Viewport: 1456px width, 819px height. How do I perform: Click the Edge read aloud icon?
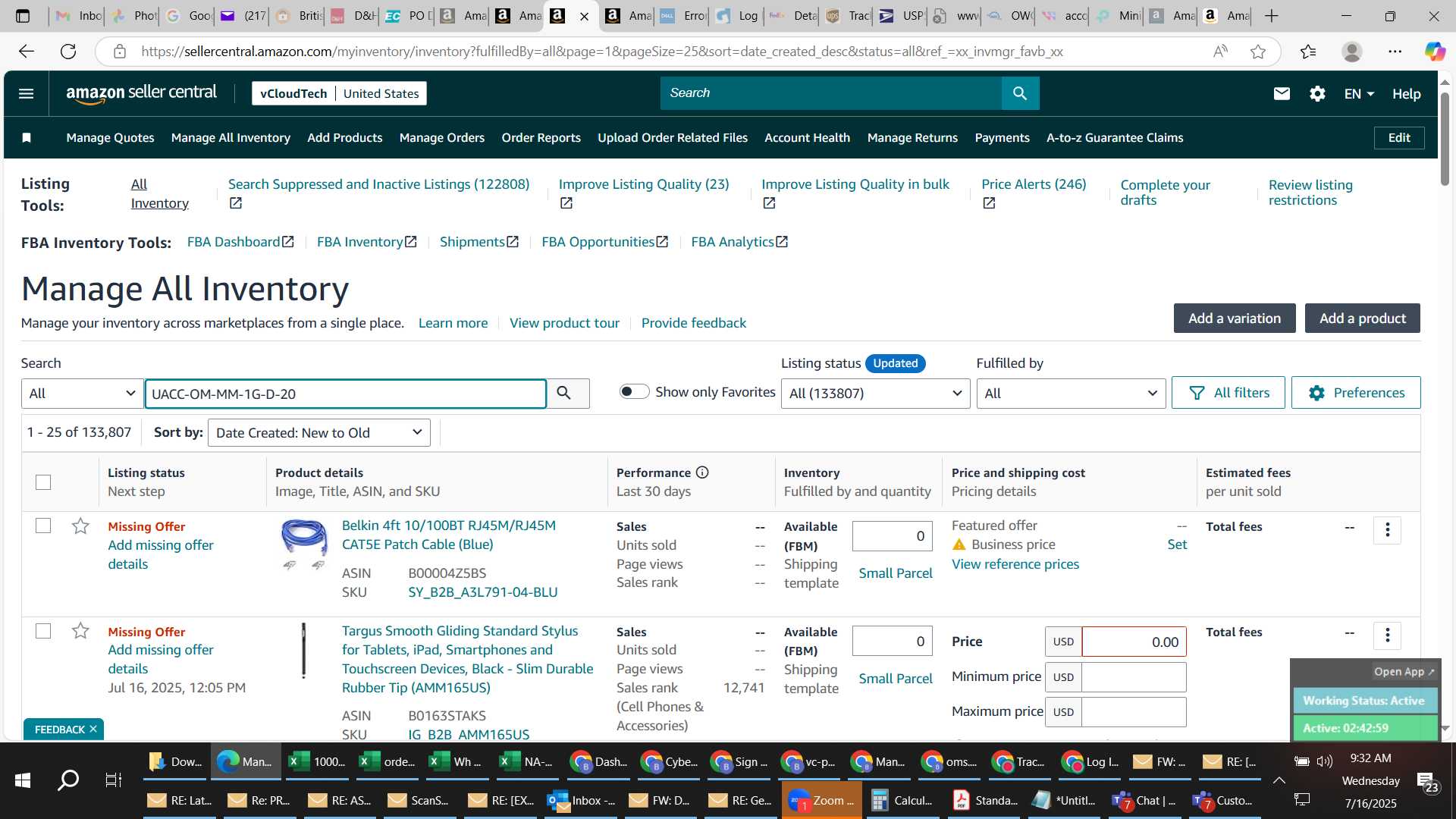1220,52
